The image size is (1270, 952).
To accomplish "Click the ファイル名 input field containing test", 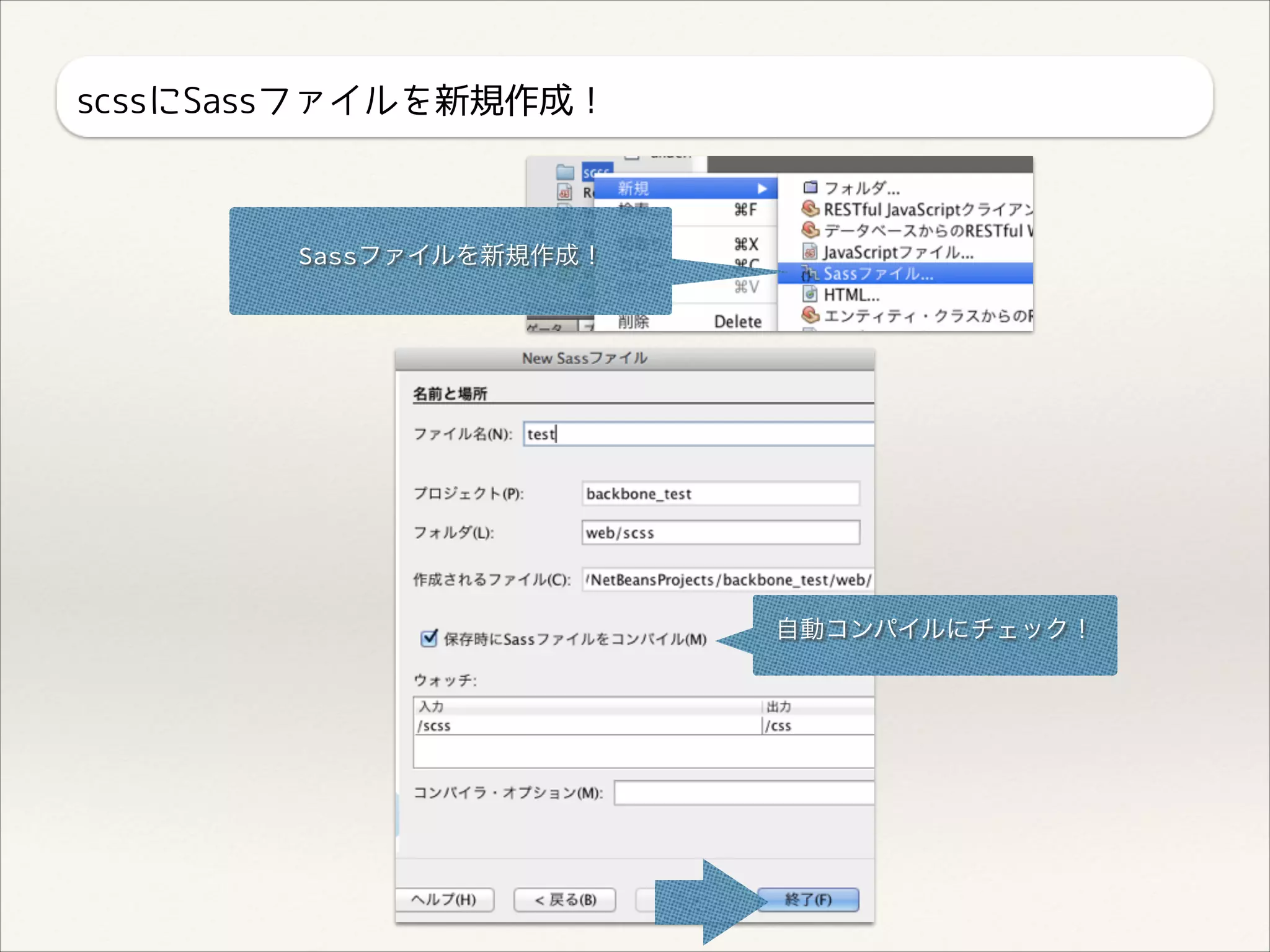I will click(699, 434).
